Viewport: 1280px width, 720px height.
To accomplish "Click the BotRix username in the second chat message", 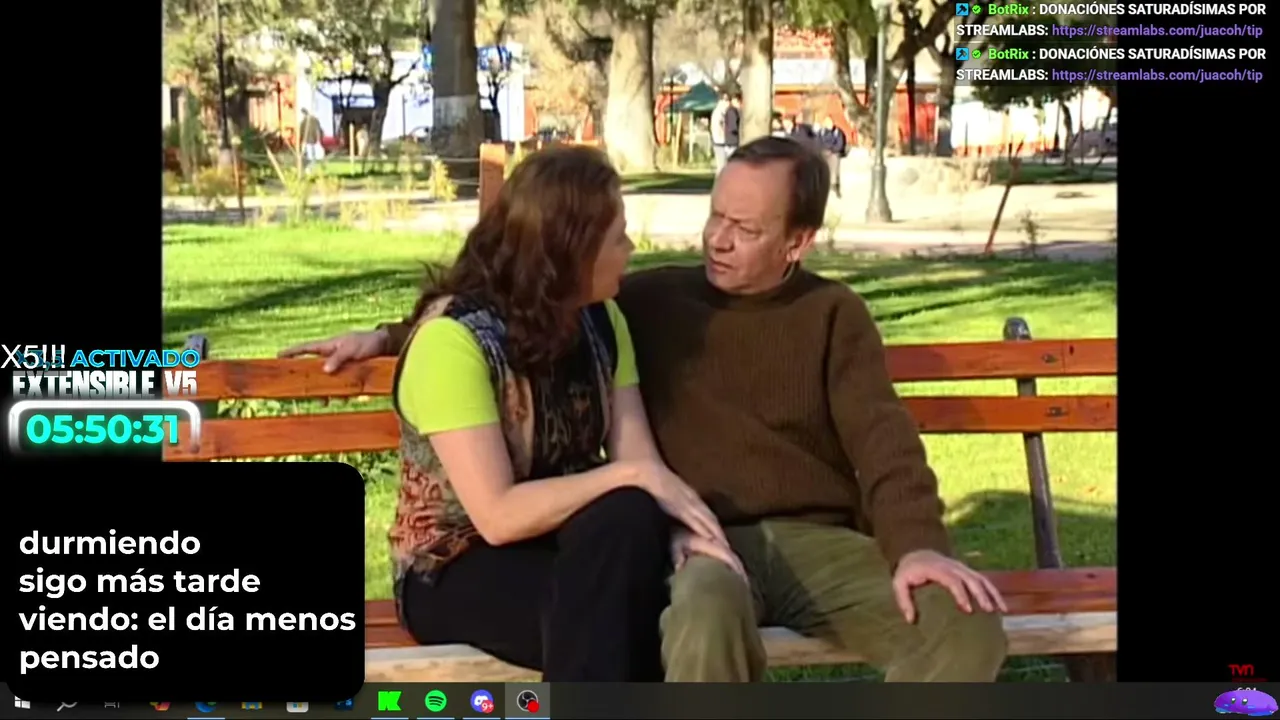I will coord(1008,54).
